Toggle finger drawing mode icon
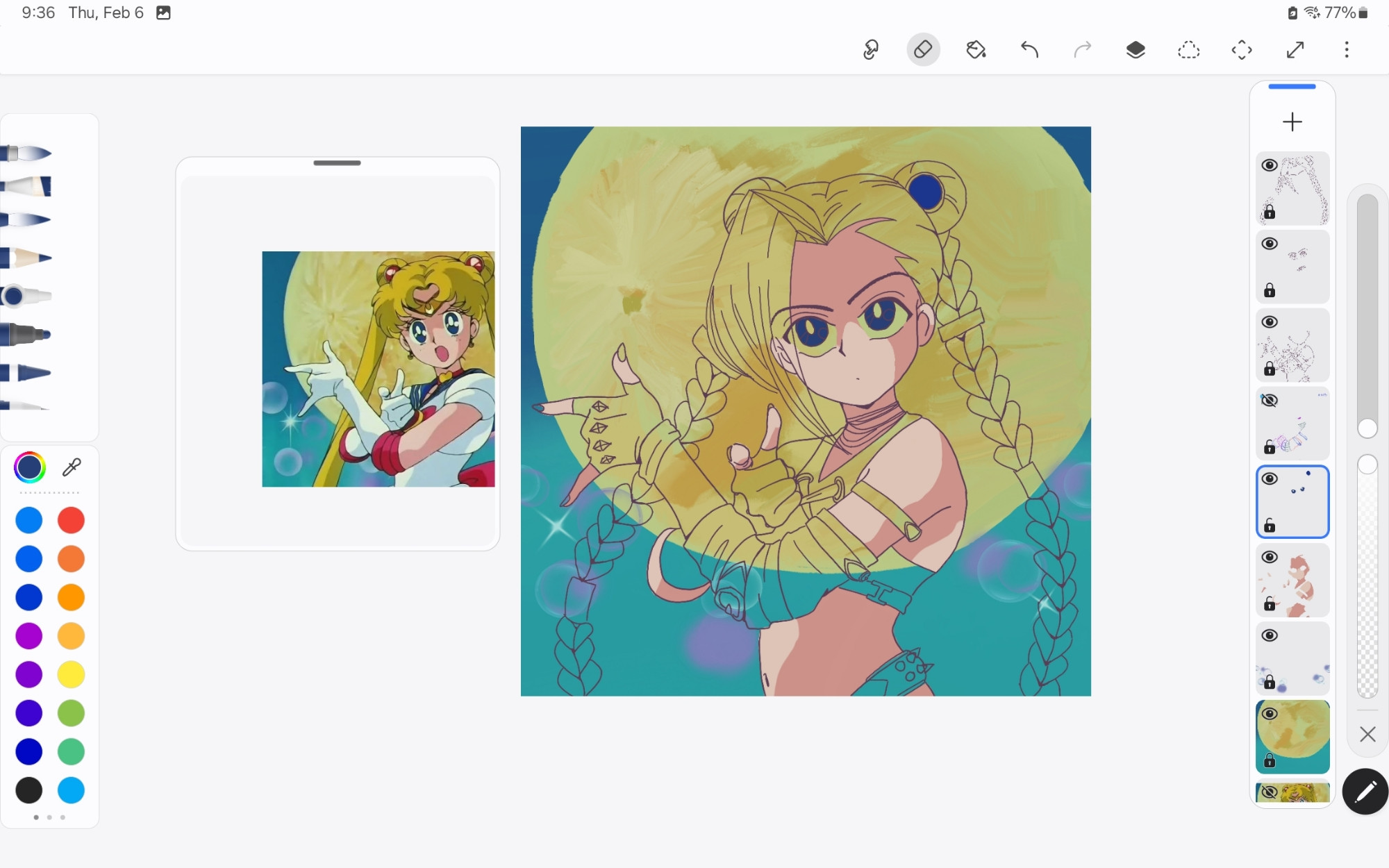1389x868 pixels. [870, 50]
